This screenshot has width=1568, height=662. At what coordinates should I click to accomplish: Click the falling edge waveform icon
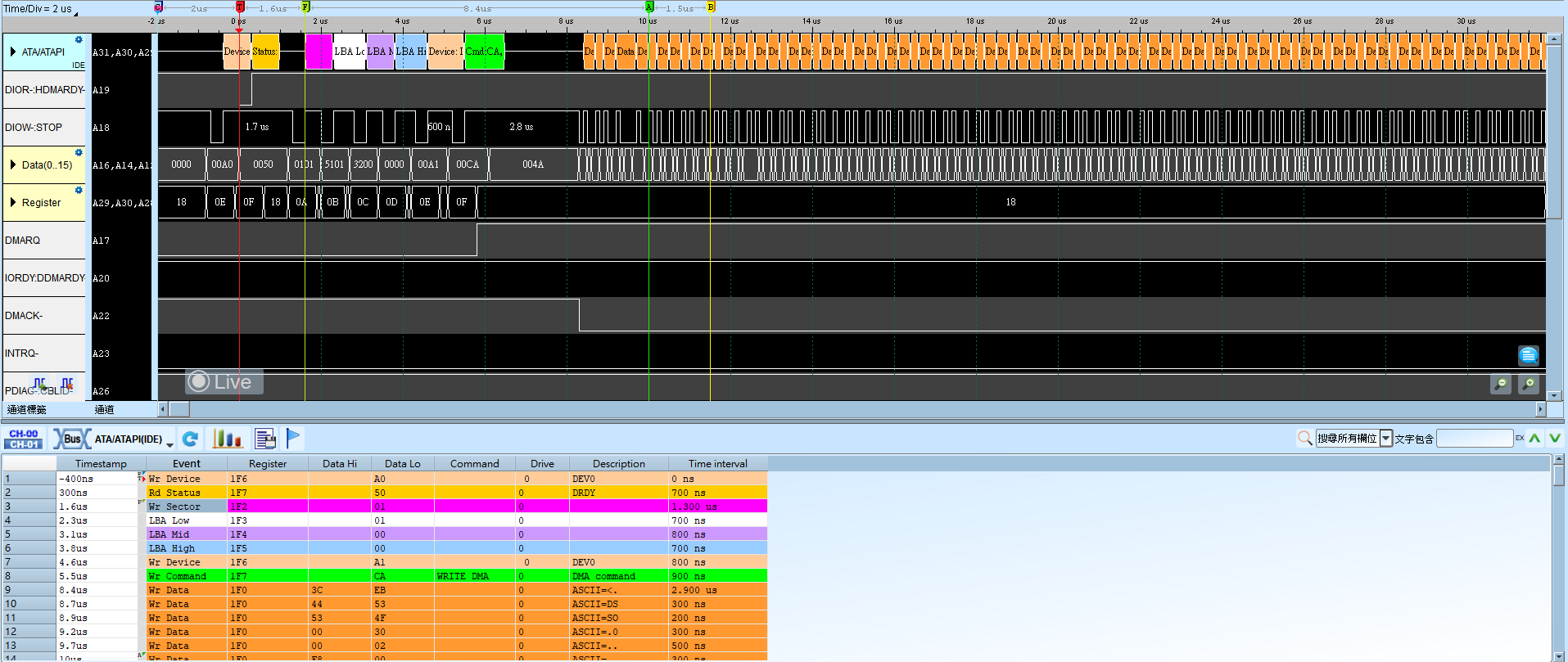67,384
